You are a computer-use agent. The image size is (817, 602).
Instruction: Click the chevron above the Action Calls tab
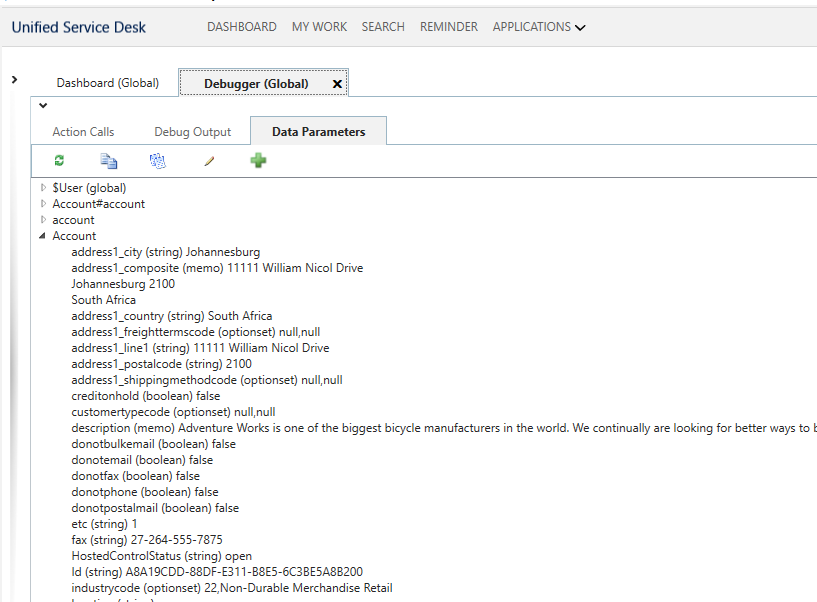coord(43,105)
